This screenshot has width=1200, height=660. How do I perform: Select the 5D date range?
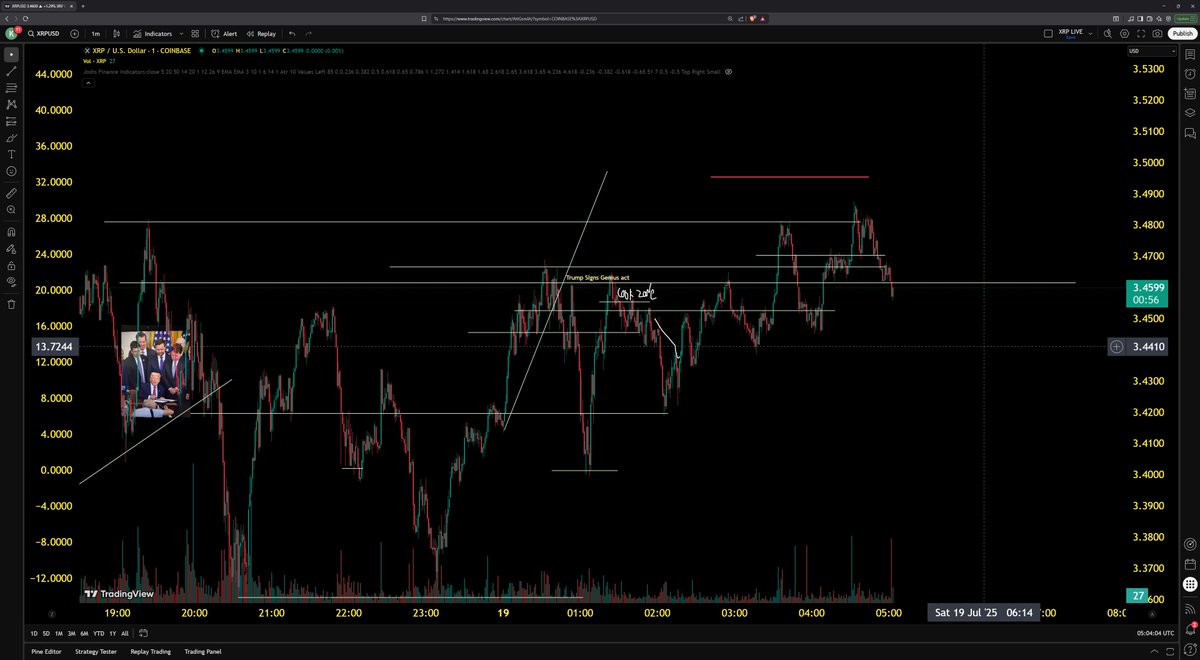[x=46, y=633]
